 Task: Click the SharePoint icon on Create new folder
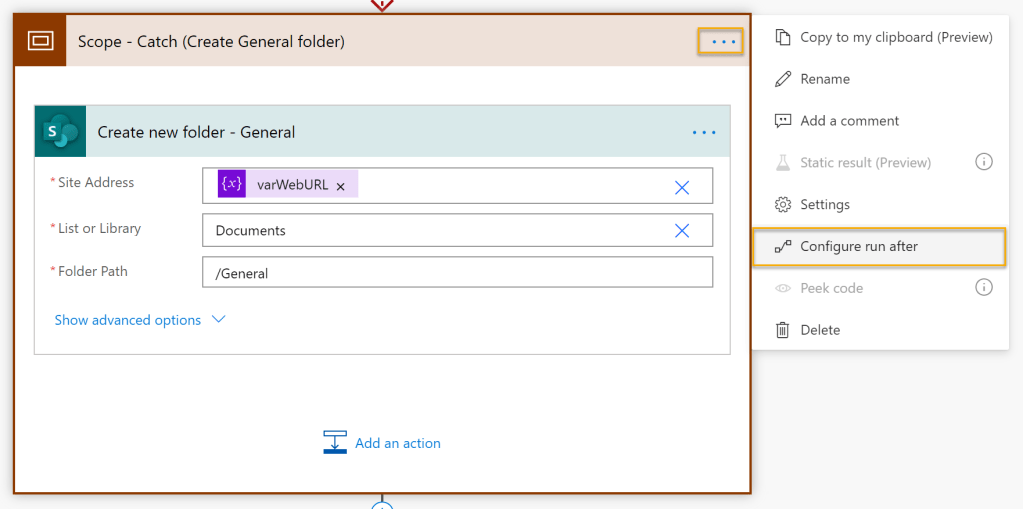coord(61,132)
